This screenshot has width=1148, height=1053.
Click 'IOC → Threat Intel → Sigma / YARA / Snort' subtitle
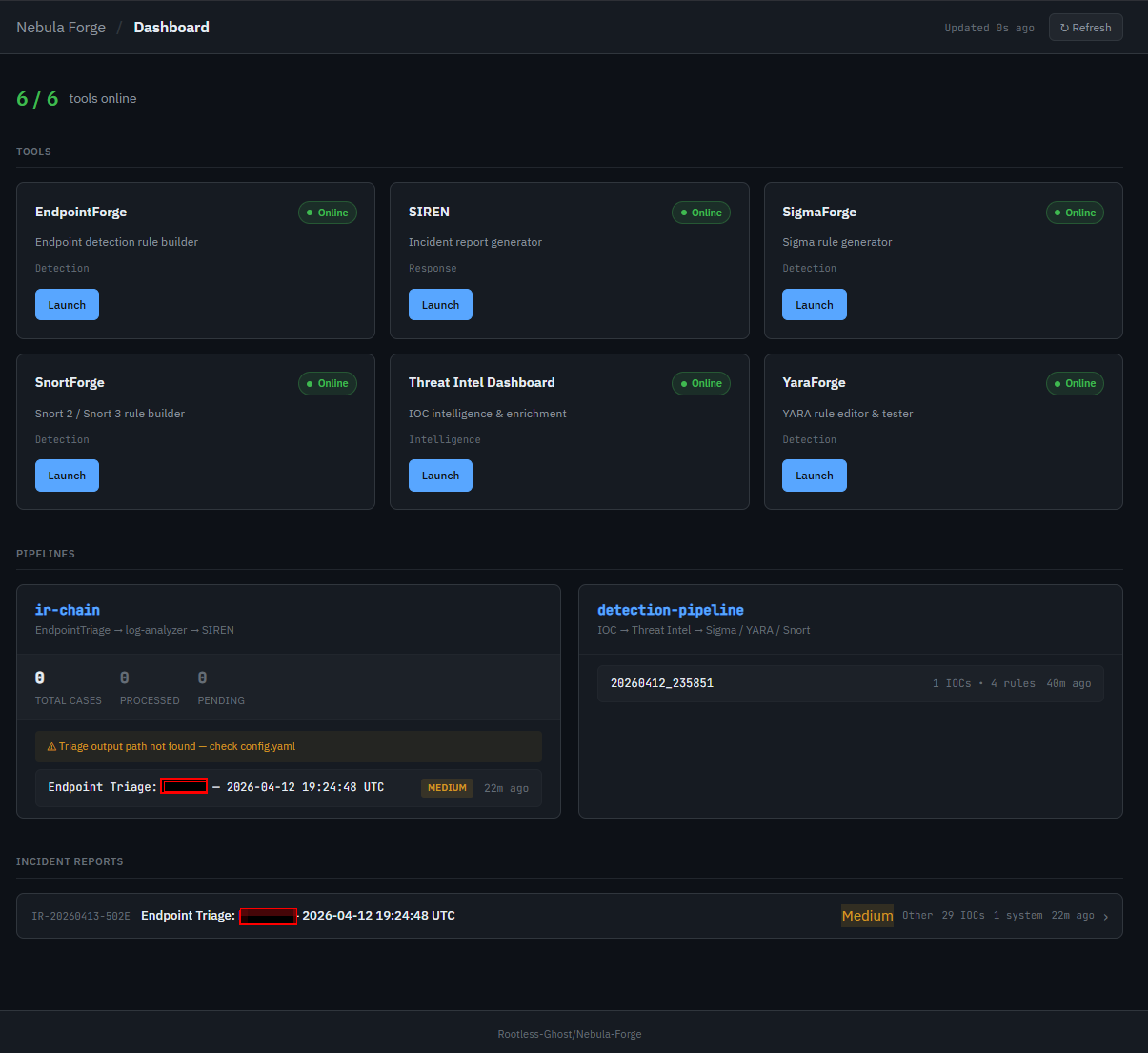[704, 630]
